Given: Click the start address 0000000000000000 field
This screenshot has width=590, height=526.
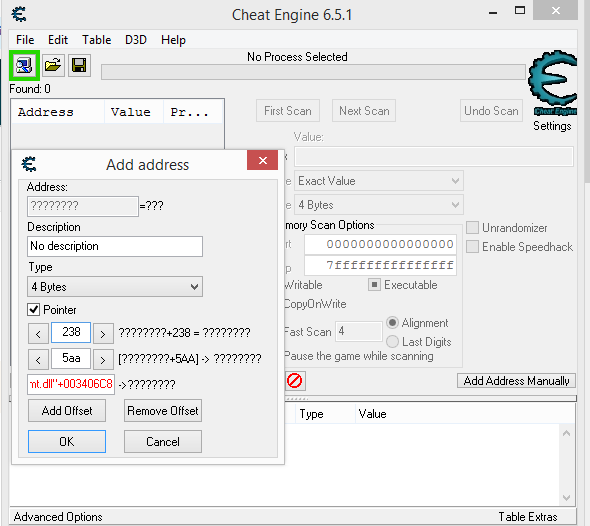Looking at the screenshot, I should coord(380,245).
